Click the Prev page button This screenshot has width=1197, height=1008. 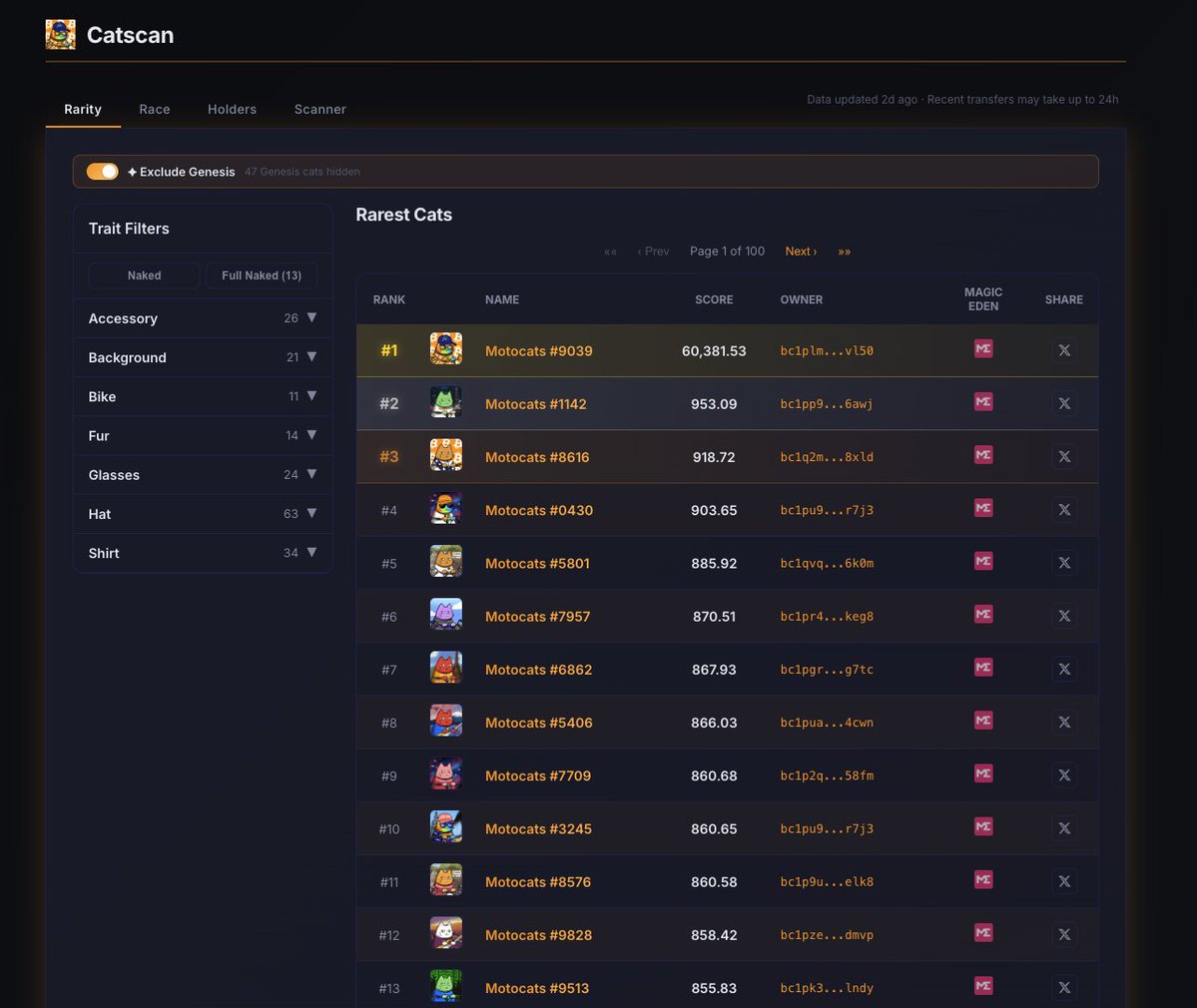click(x=653, y=252)
